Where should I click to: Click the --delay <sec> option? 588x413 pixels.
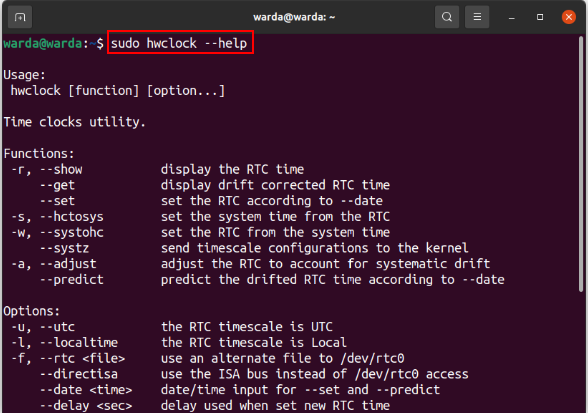pyautogui.click(x=86, y=405)
